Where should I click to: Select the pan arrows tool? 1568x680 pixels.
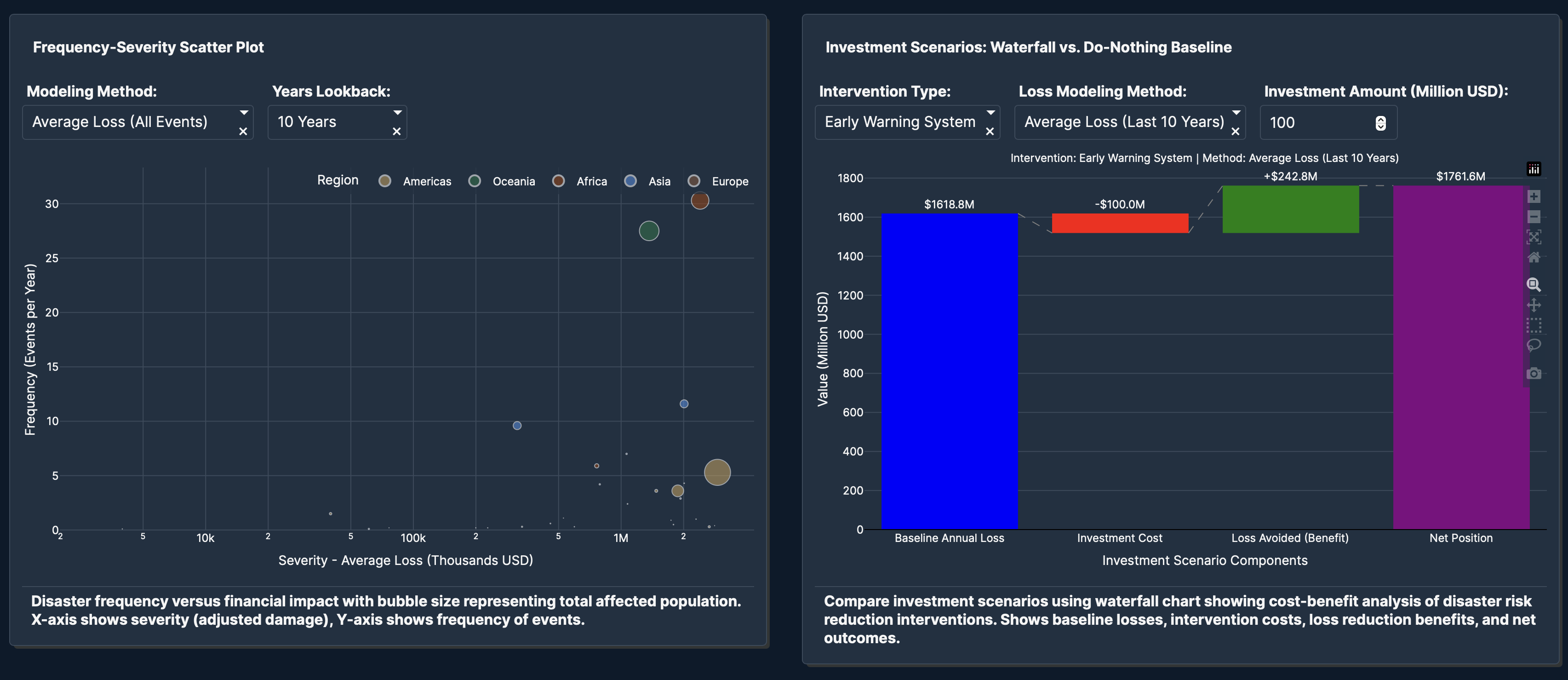[1534, 305]
